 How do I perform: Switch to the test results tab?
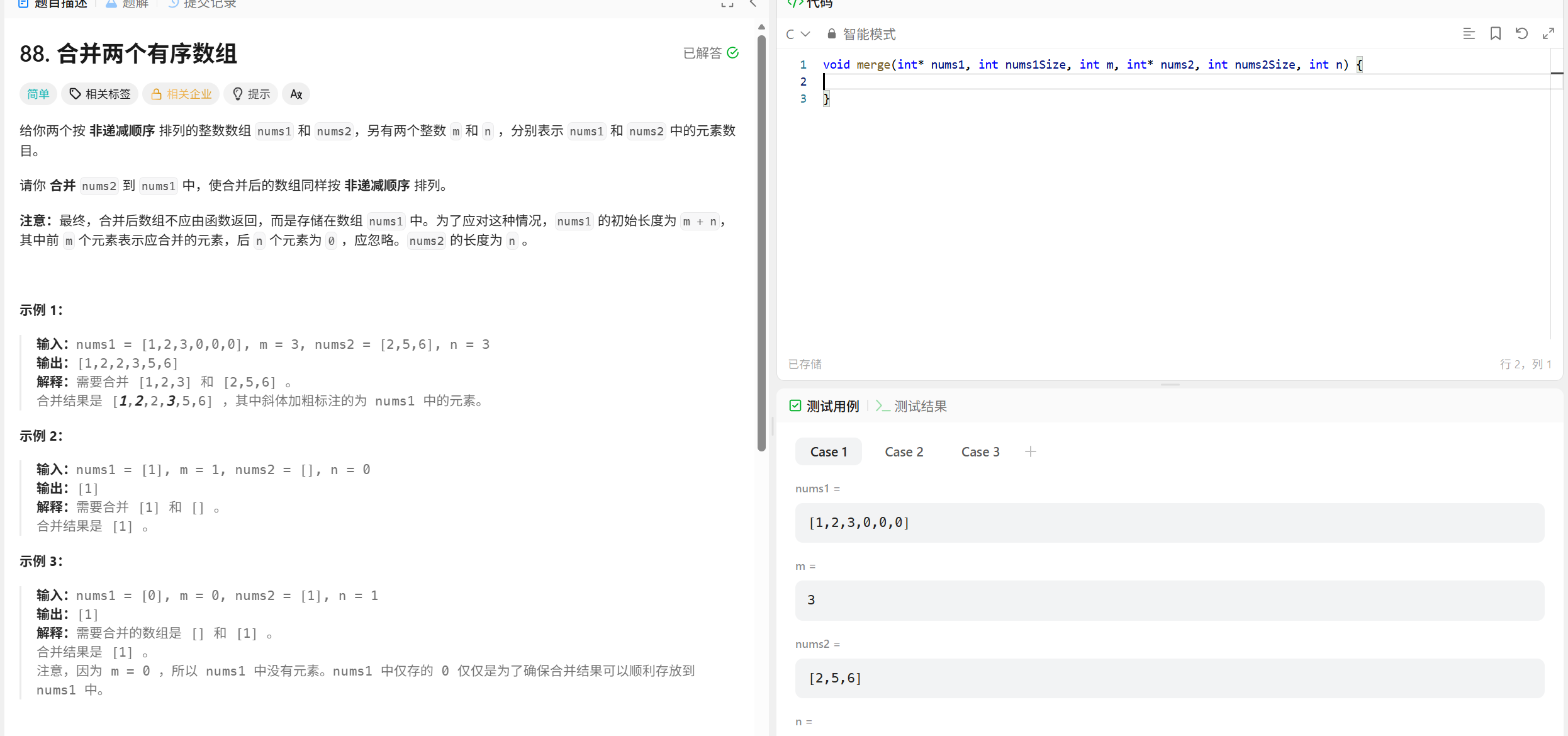tap(912, 407)
